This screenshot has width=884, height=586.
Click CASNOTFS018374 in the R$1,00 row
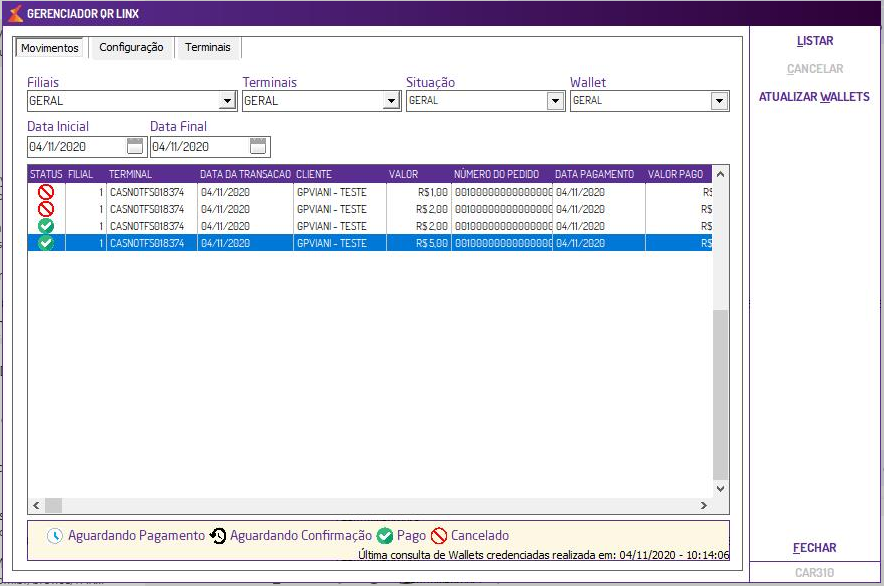147,192
